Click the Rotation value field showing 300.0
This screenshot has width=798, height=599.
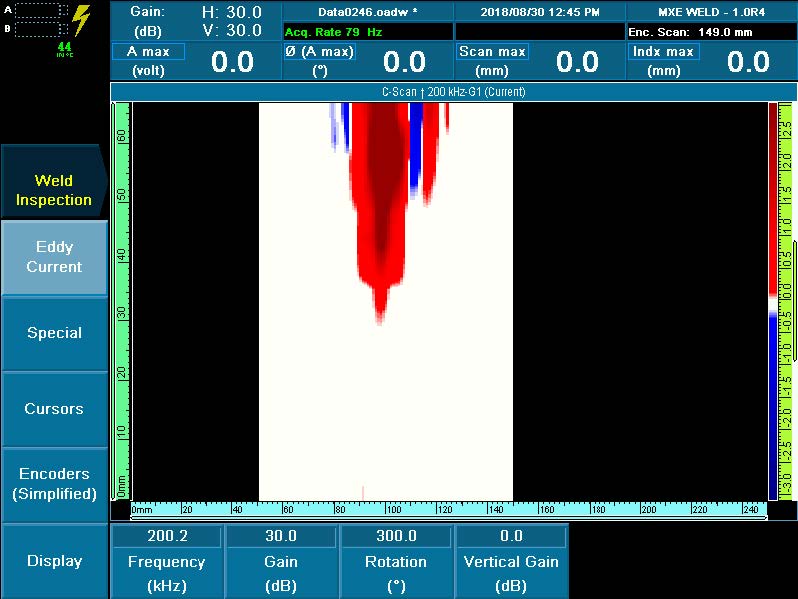point(396,536)
